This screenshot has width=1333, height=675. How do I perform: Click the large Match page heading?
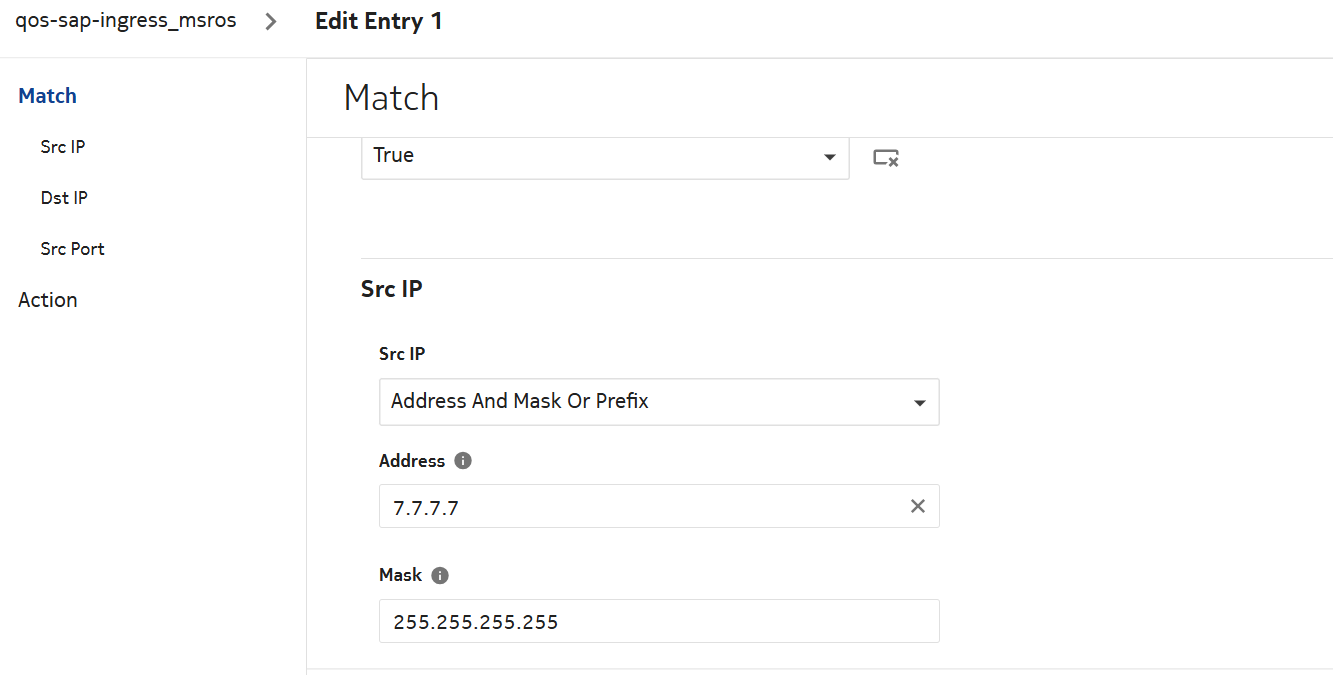tap(391, 98)
